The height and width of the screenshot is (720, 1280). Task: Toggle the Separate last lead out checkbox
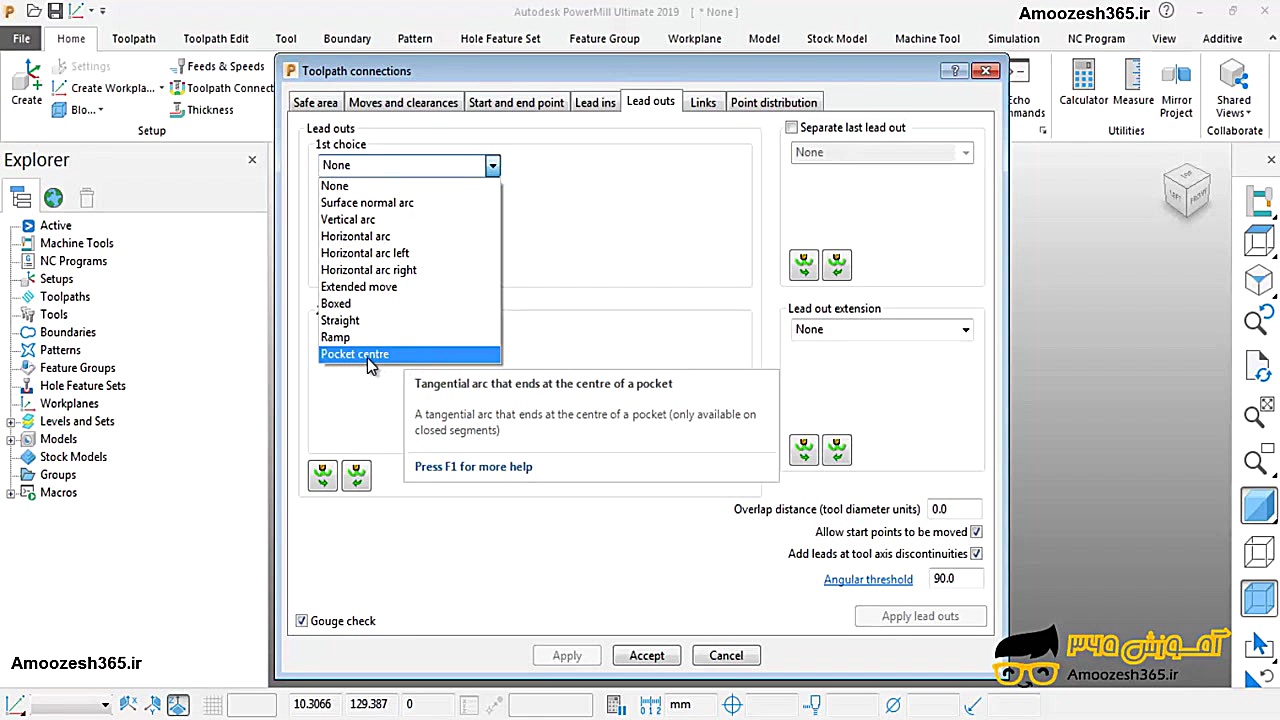[792, 128]
